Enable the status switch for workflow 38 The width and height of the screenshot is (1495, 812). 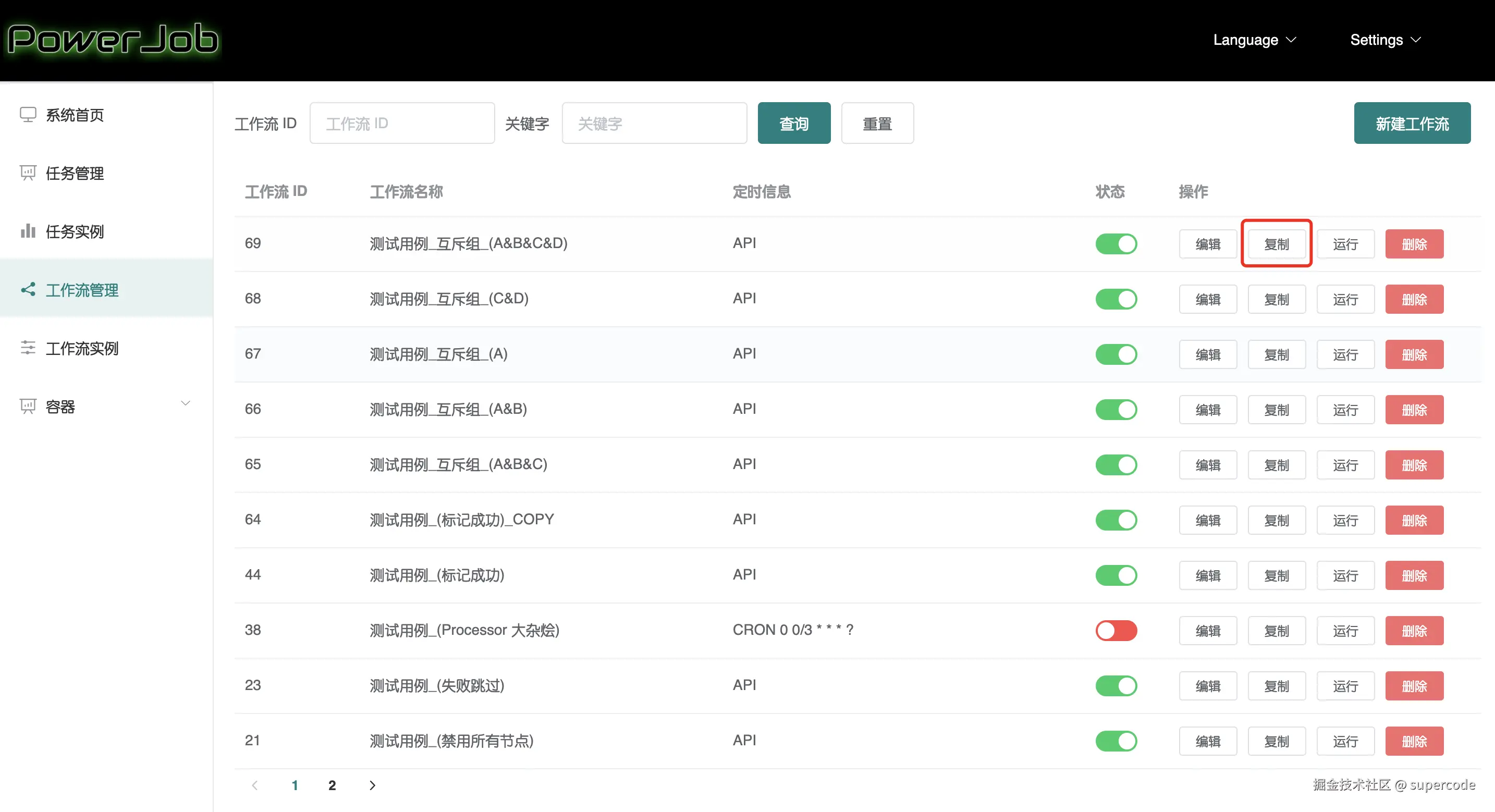tap(1116, 630)
